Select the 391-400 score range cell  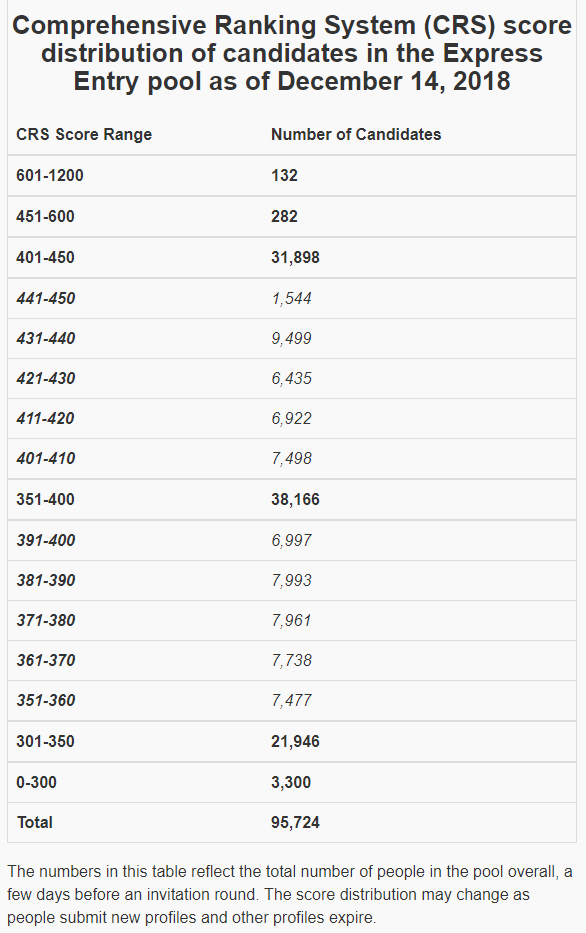[46, 540]
